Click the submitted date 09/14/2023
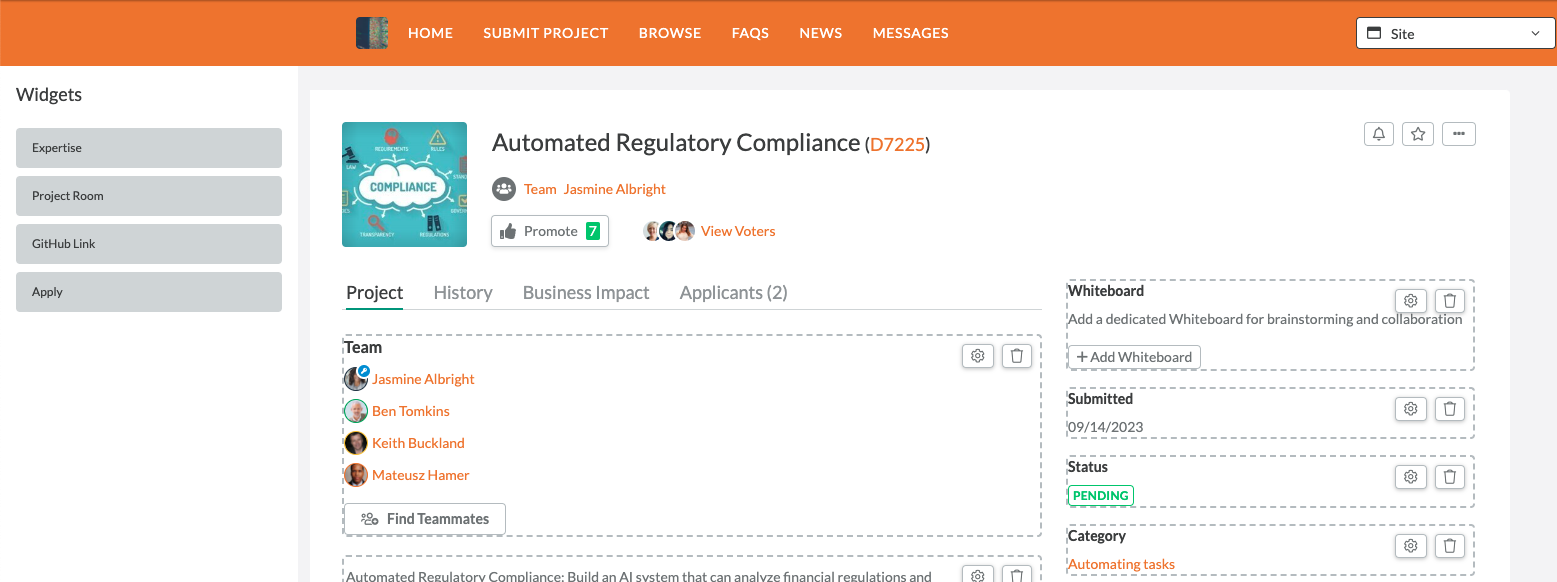The width and height of the screenshot is (1557, 582). click(1105, 427)
